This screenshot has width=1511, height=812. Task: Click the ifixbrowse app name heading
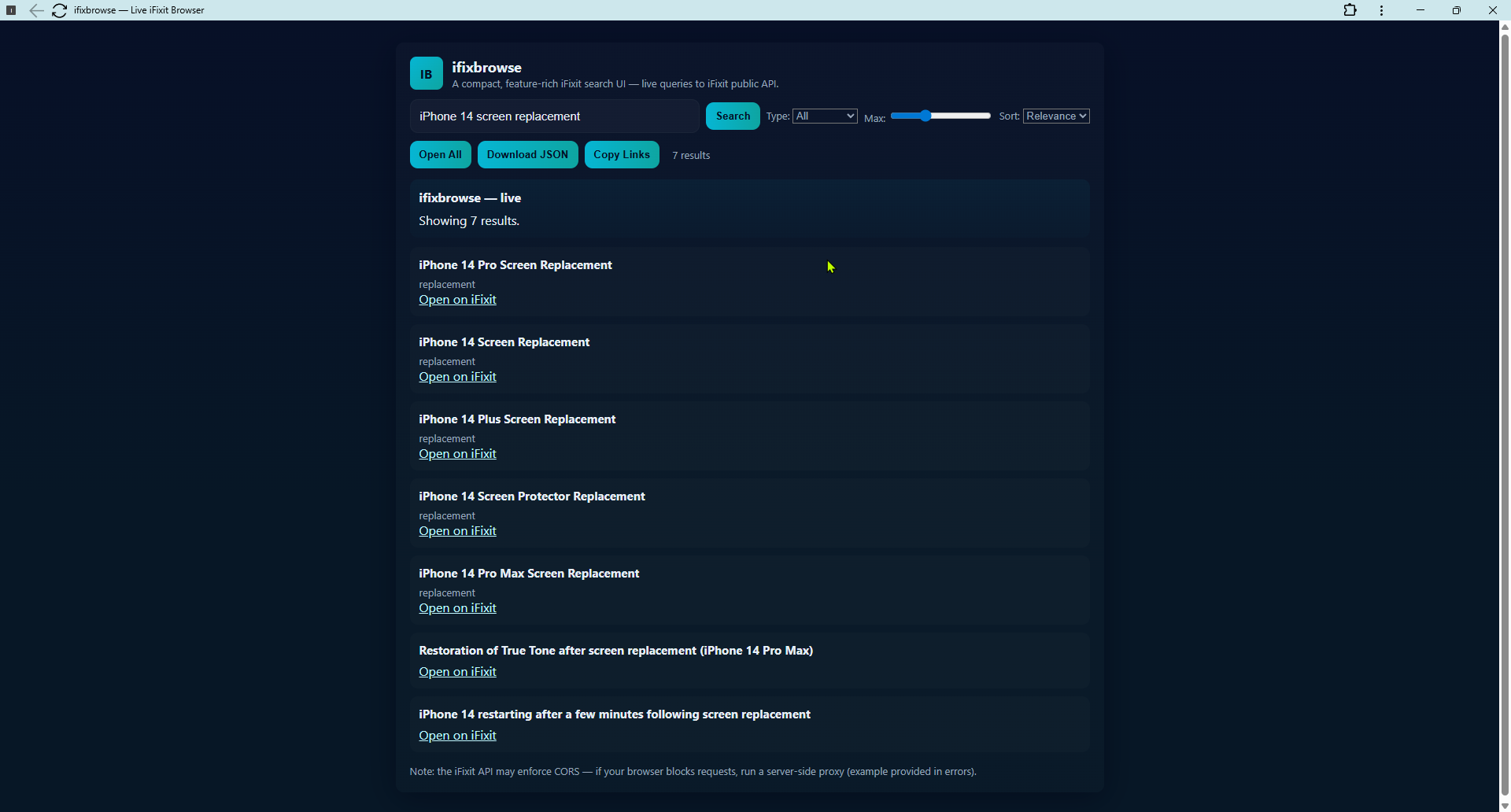point(486,68)
